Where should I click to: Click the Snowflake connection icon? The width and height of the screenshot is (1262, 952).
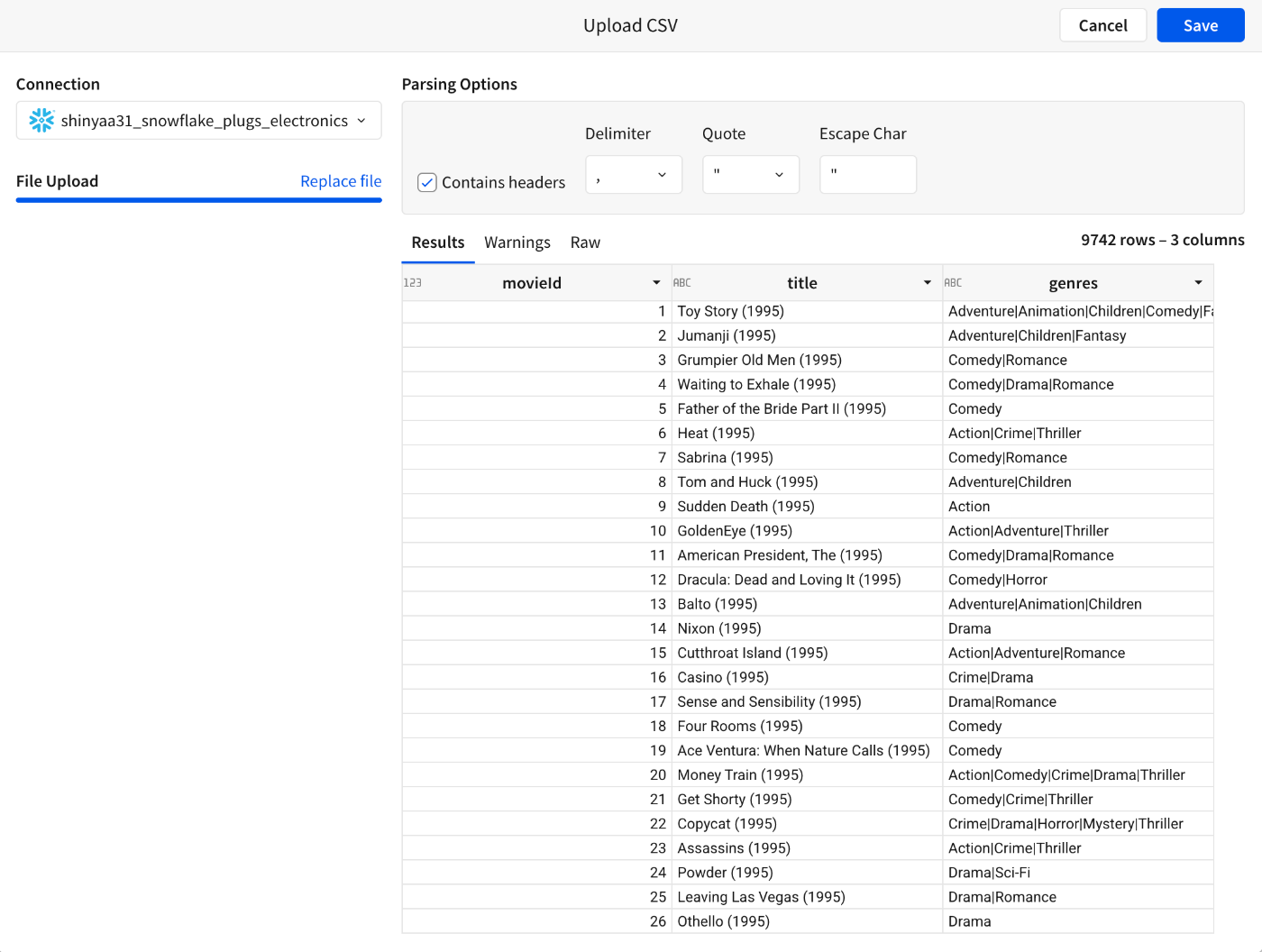41,121
